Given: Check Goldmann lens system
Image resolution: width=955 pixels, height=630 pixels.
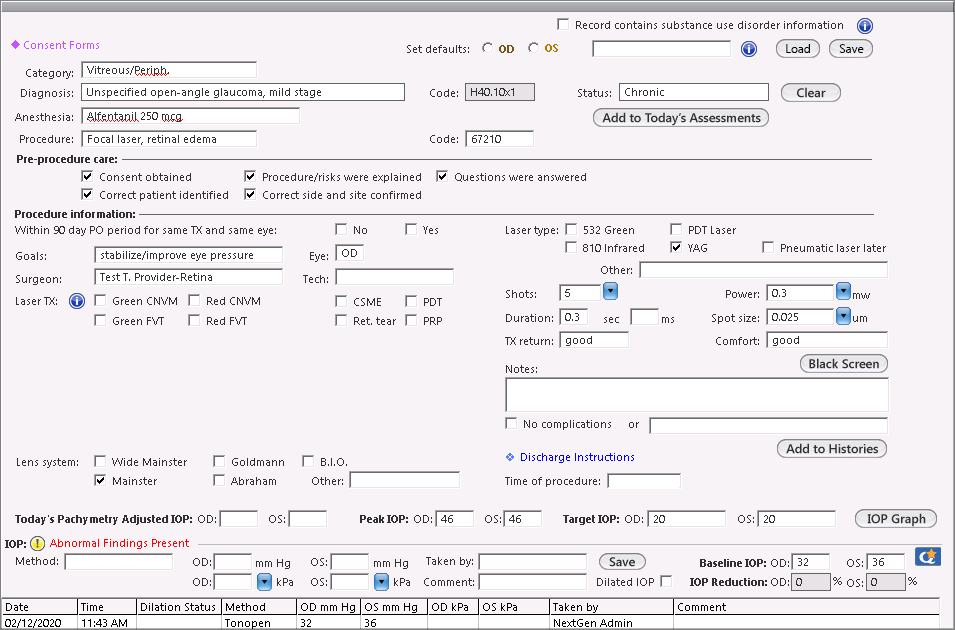Looking at the screenshot, I should 219,461.
